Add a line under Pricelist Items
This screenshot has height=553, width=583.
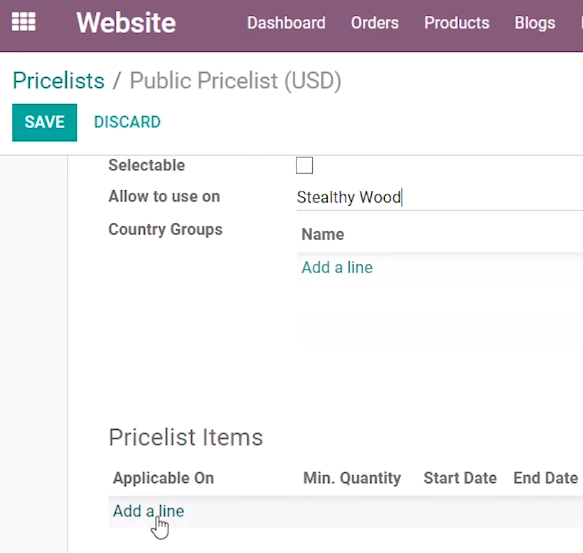coord(148,511)
